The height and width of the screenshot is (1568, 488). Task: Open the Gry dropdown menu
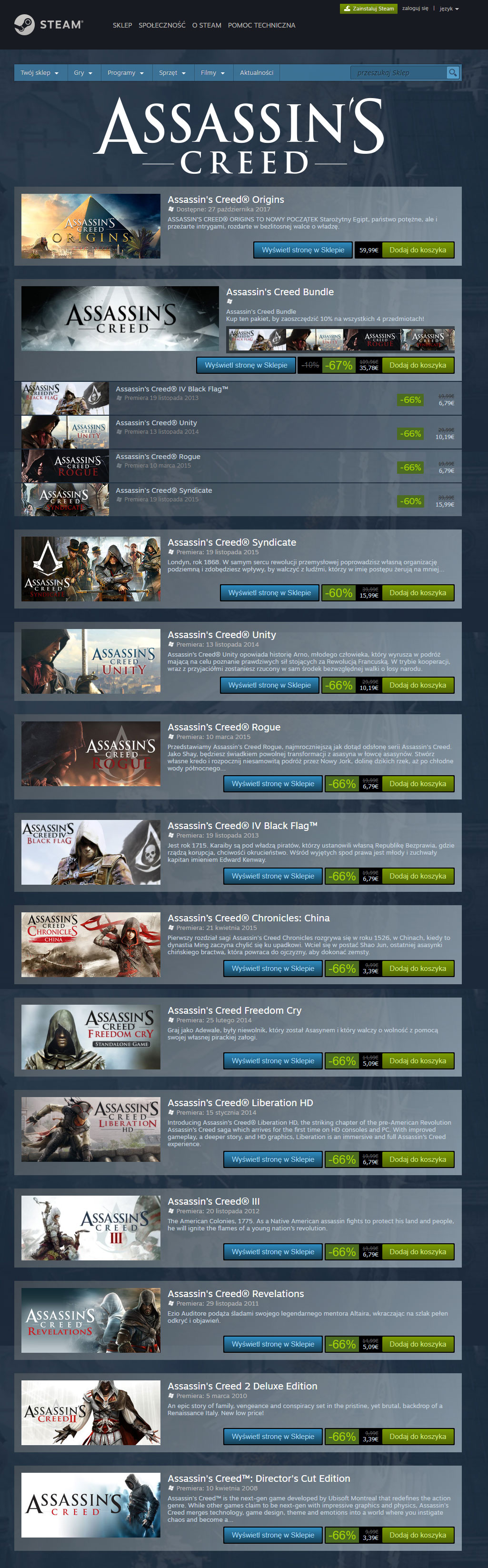[x=83, y=72]
